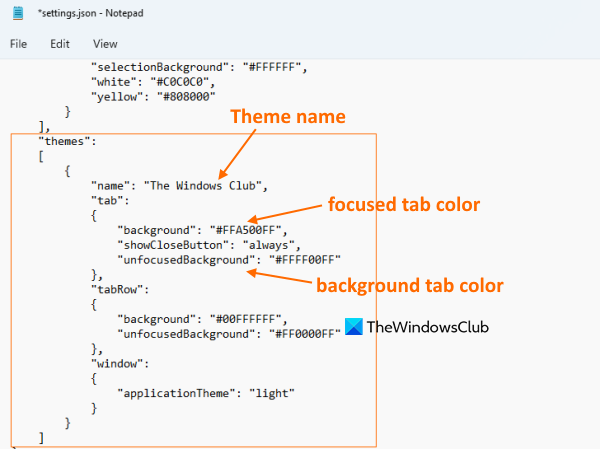
Task: Click the tabRow "background": "#00FFFFFF" line
Action: (x=202, y=320)
